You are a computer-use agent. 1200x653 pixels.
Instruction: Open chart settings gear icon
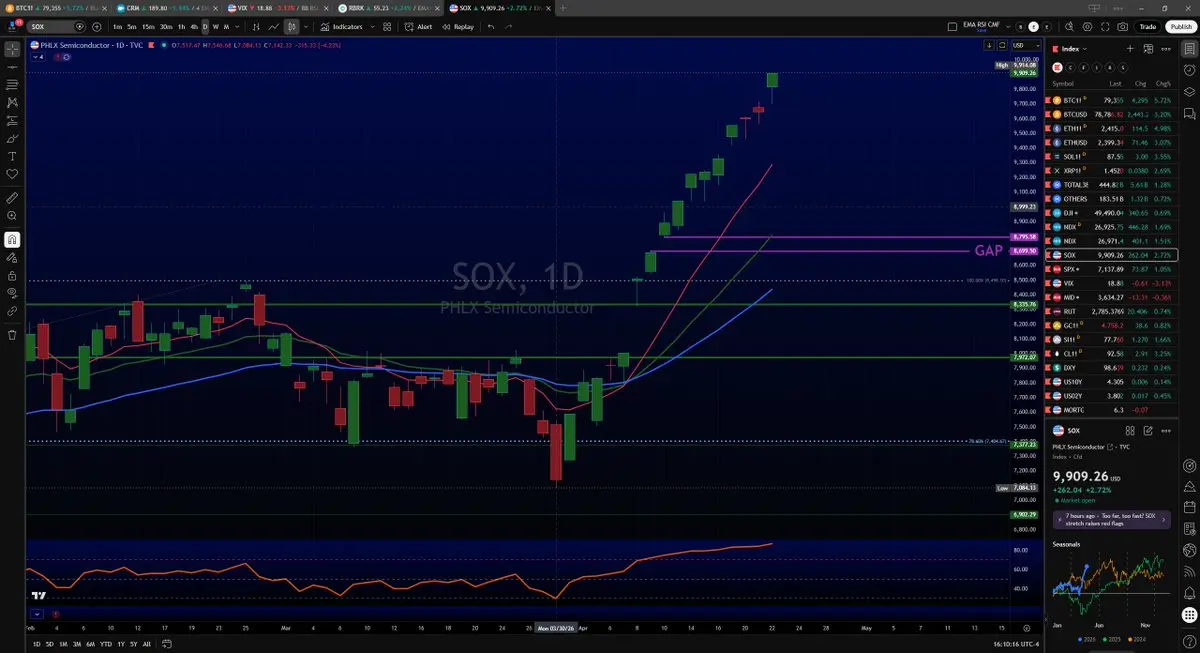pos(1087,27)
